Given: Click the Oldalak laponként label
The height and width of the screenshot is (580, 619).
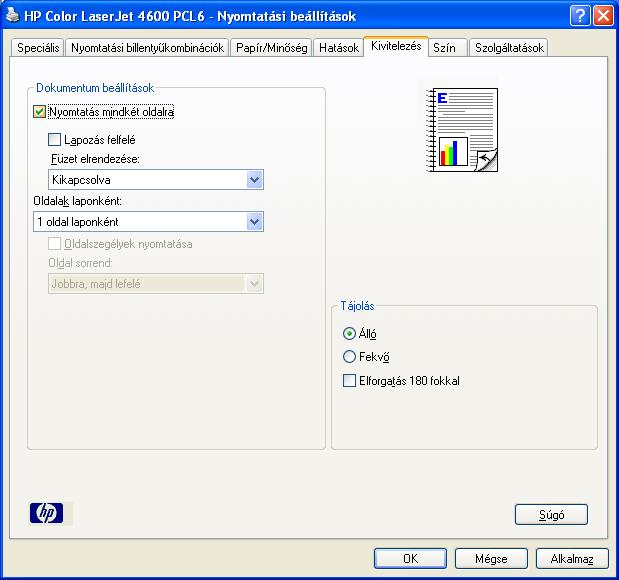Looking at the screenshot, I should tap(78, 201).
